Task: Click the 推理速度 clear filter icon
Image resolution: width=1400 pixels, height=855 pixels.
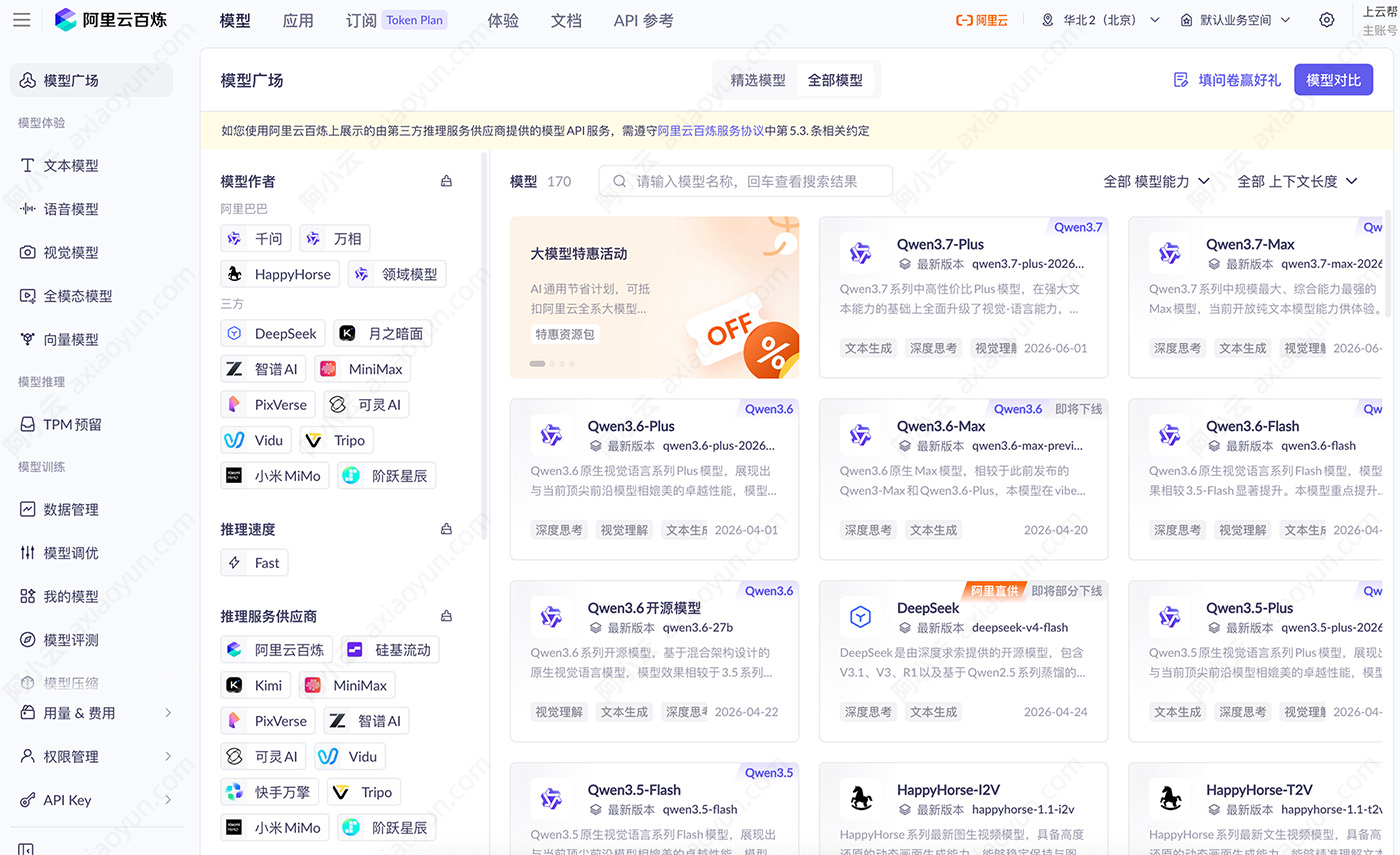Action: (446, 529)
